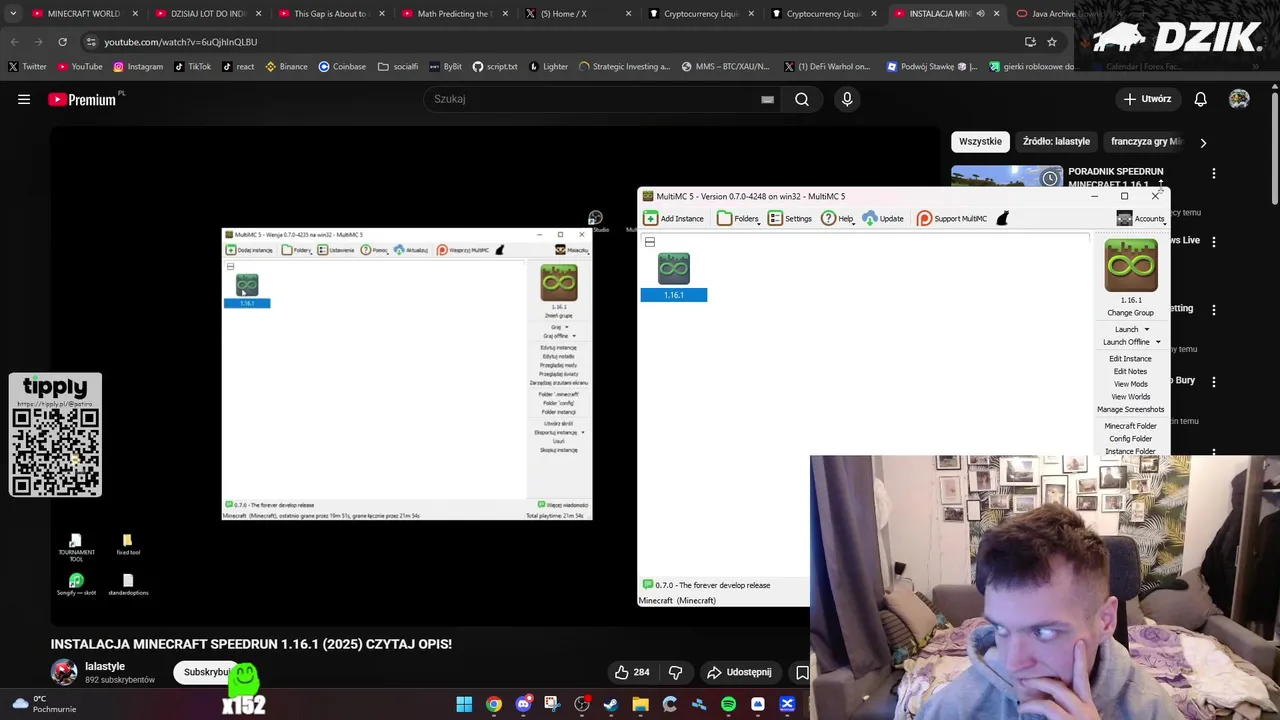1280x720 pixels.
Task: Click Edit Instance in side panel
Action: point(1130,359)
